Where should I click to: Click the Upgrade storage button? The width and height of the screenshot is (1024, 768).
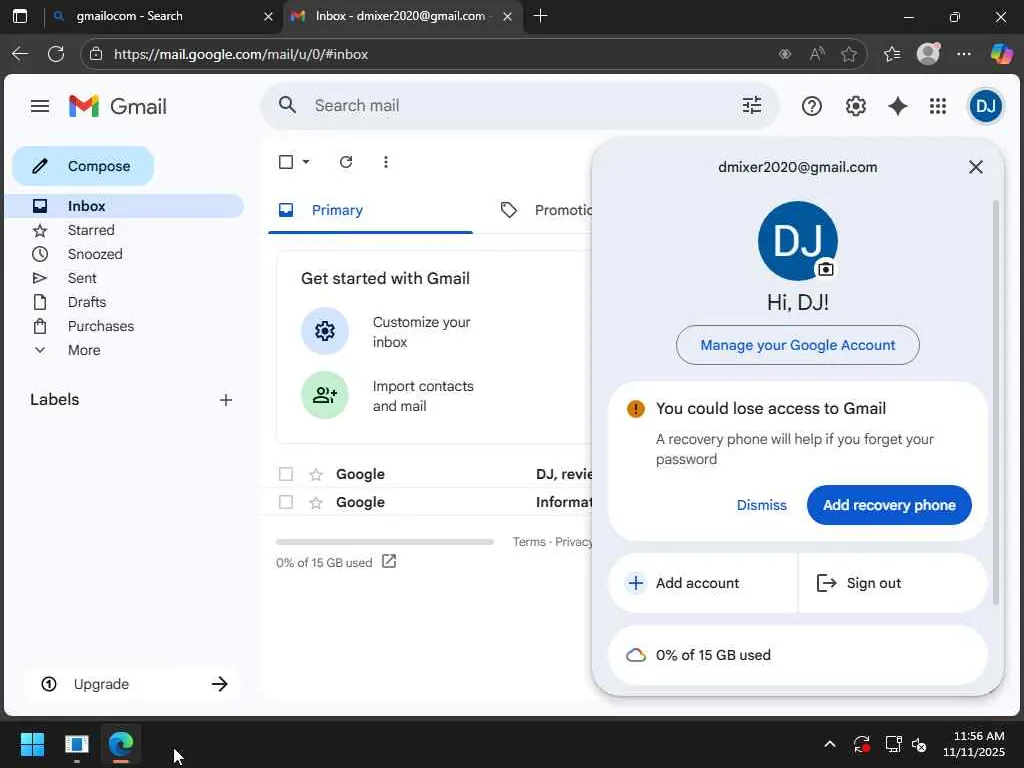(x=134, y=684)
